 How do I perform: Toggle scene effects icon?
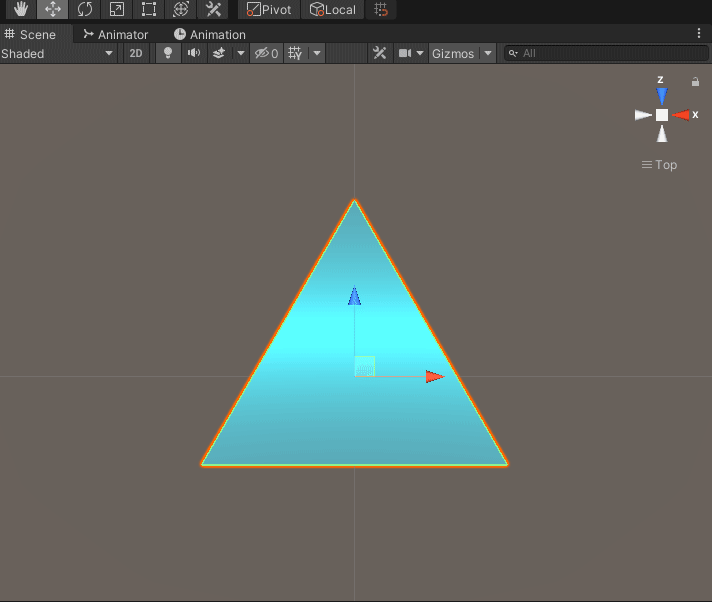219,54
